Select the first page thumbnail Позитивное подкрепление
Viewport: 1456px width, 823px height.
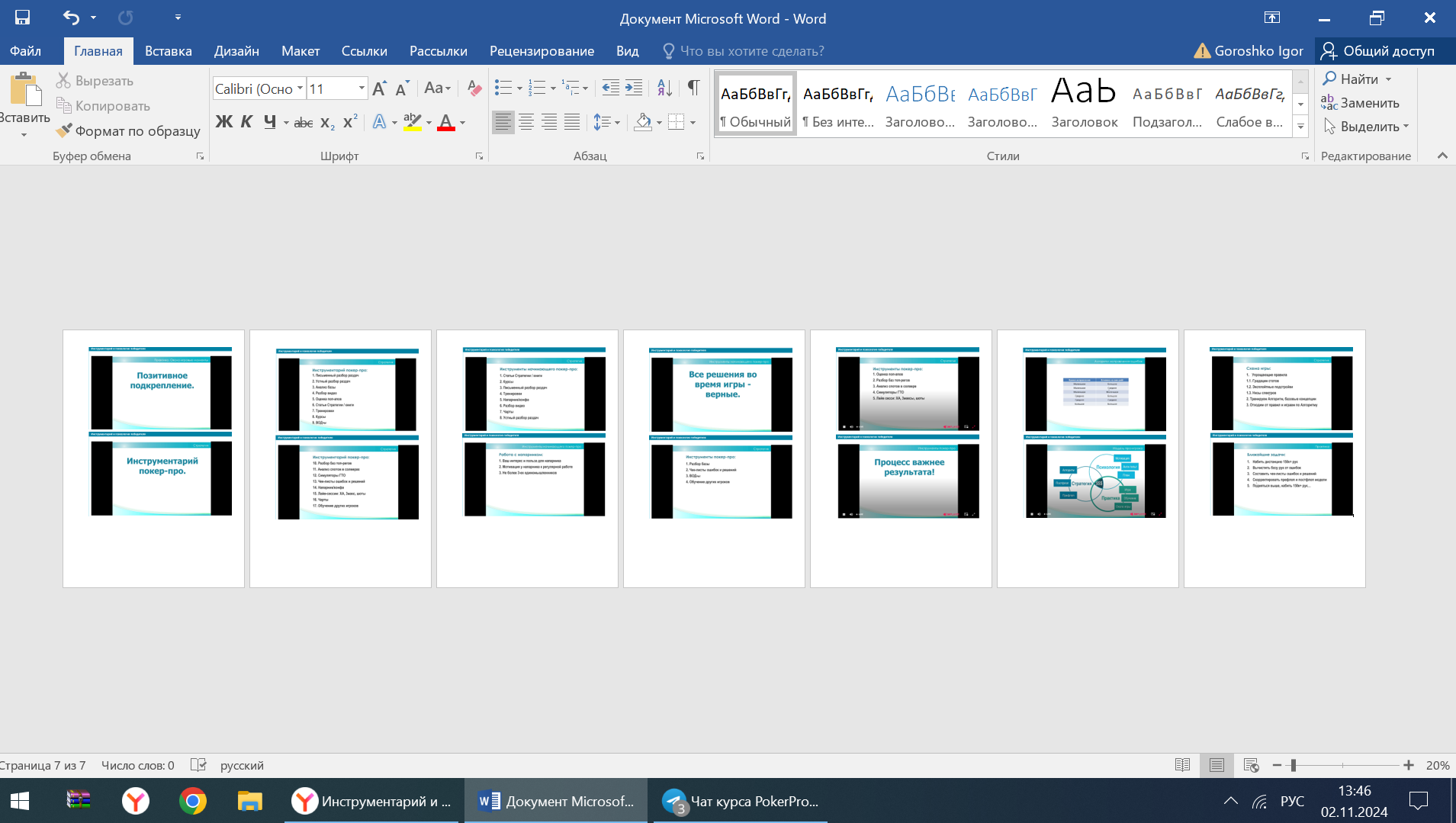pos(153,458)
